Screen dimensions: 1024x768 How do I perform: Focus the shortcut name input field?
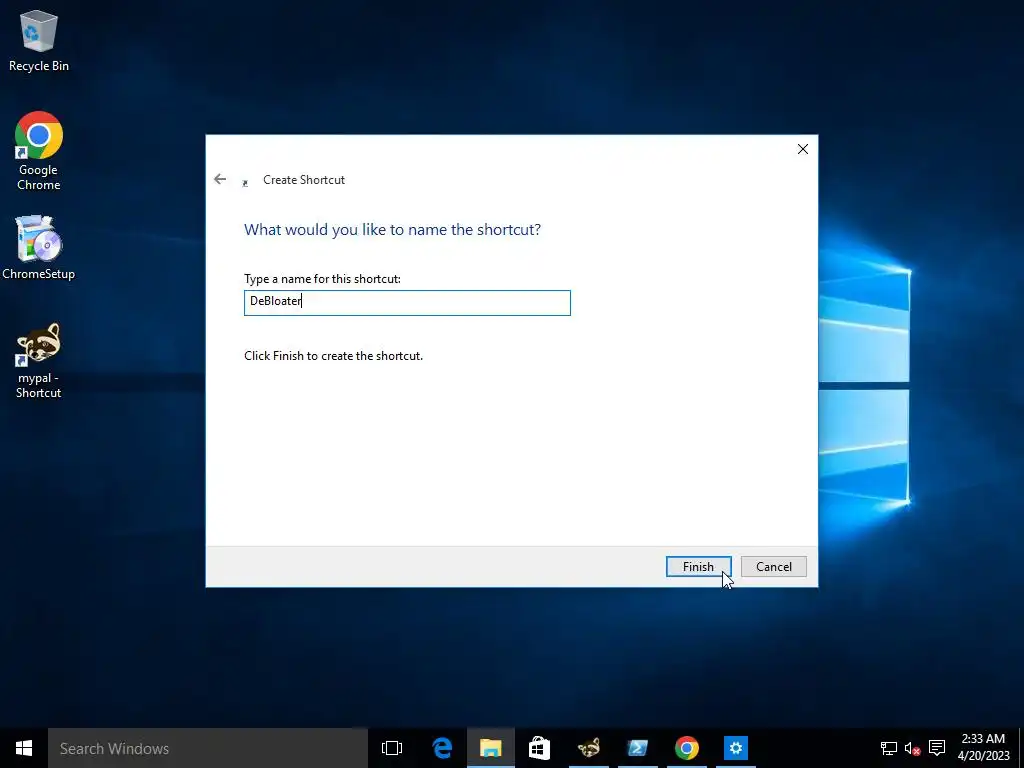[407, 302]
